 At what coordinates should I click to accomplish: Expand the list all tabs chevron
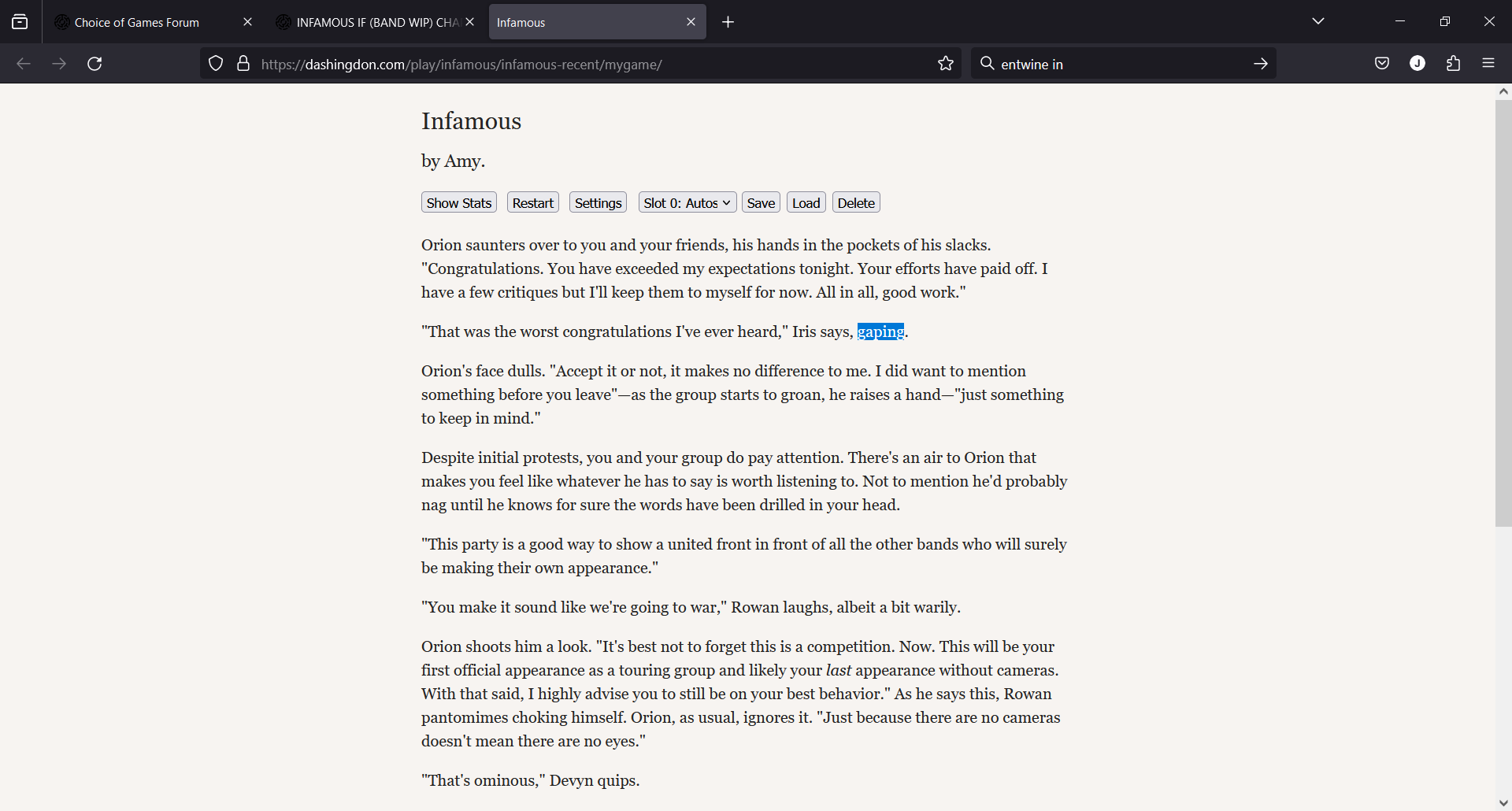[1318, 21]
